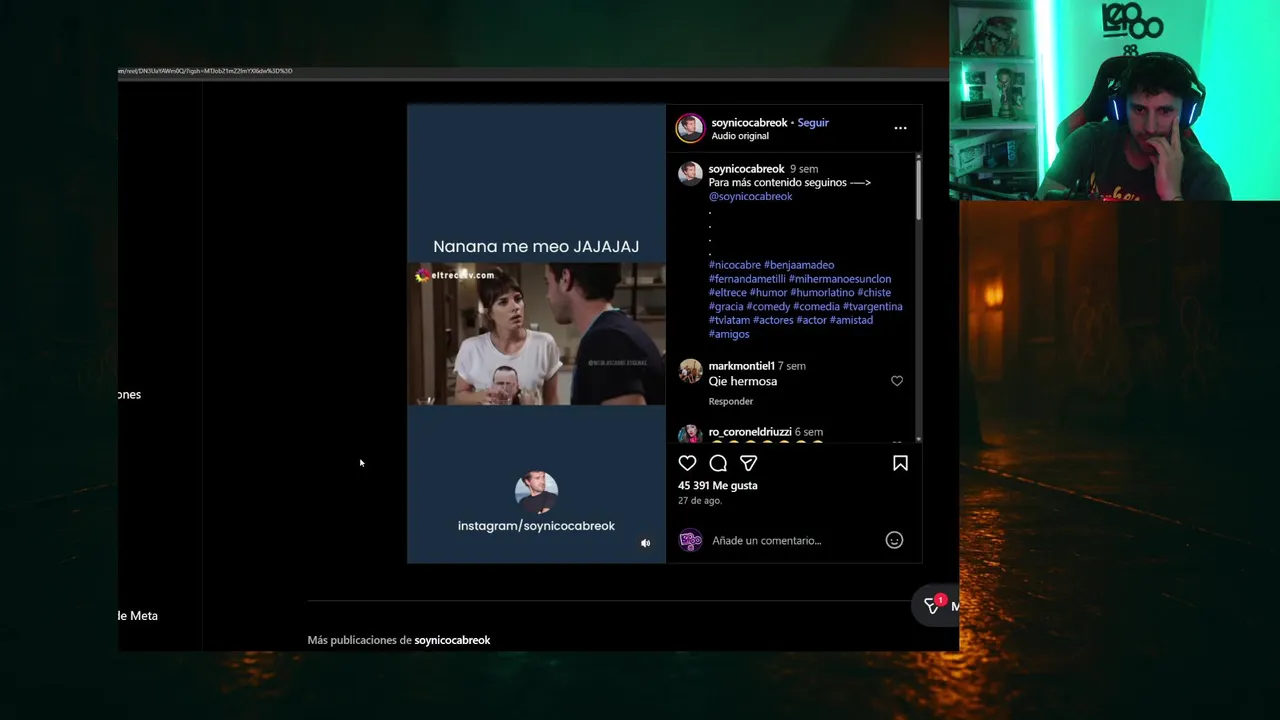
Task: Click the 27 de ago. post date
Action: (x=699, y=500)
